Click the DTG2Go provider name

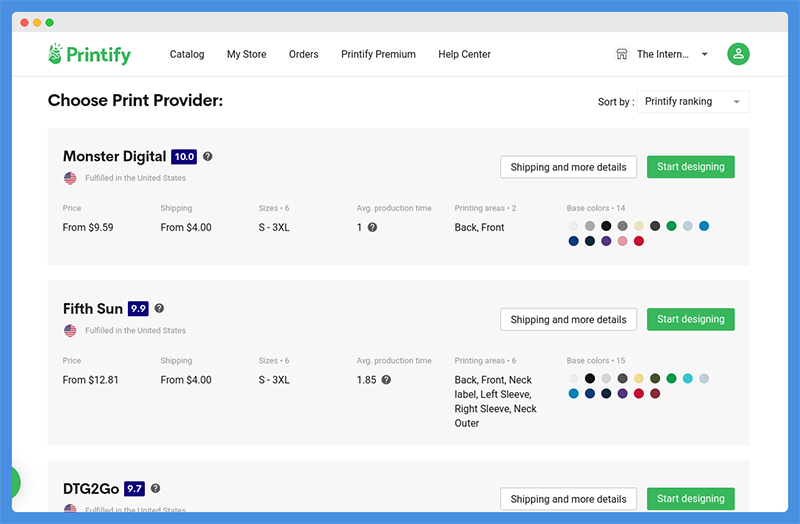pos(91,489)
